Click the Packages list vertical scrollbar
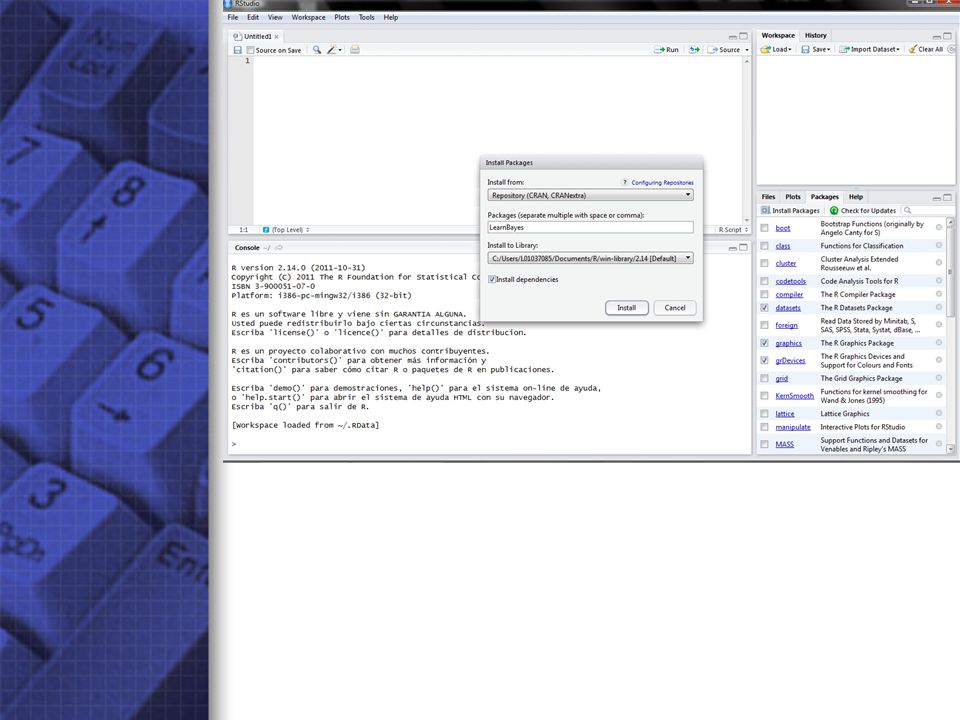The width and height of the screenshot is (960, 720). tap(950, 336)
